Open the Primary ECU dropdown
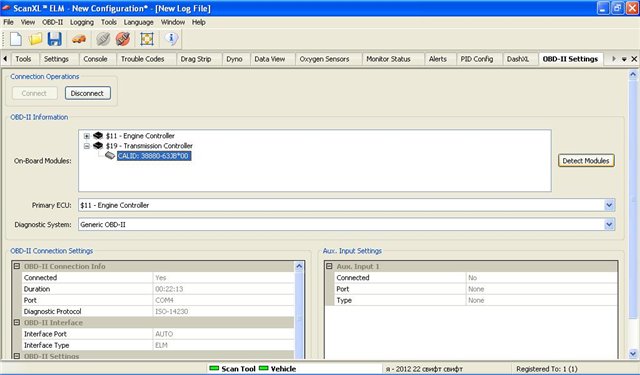640x375 pixels. [x=609, y=205]
